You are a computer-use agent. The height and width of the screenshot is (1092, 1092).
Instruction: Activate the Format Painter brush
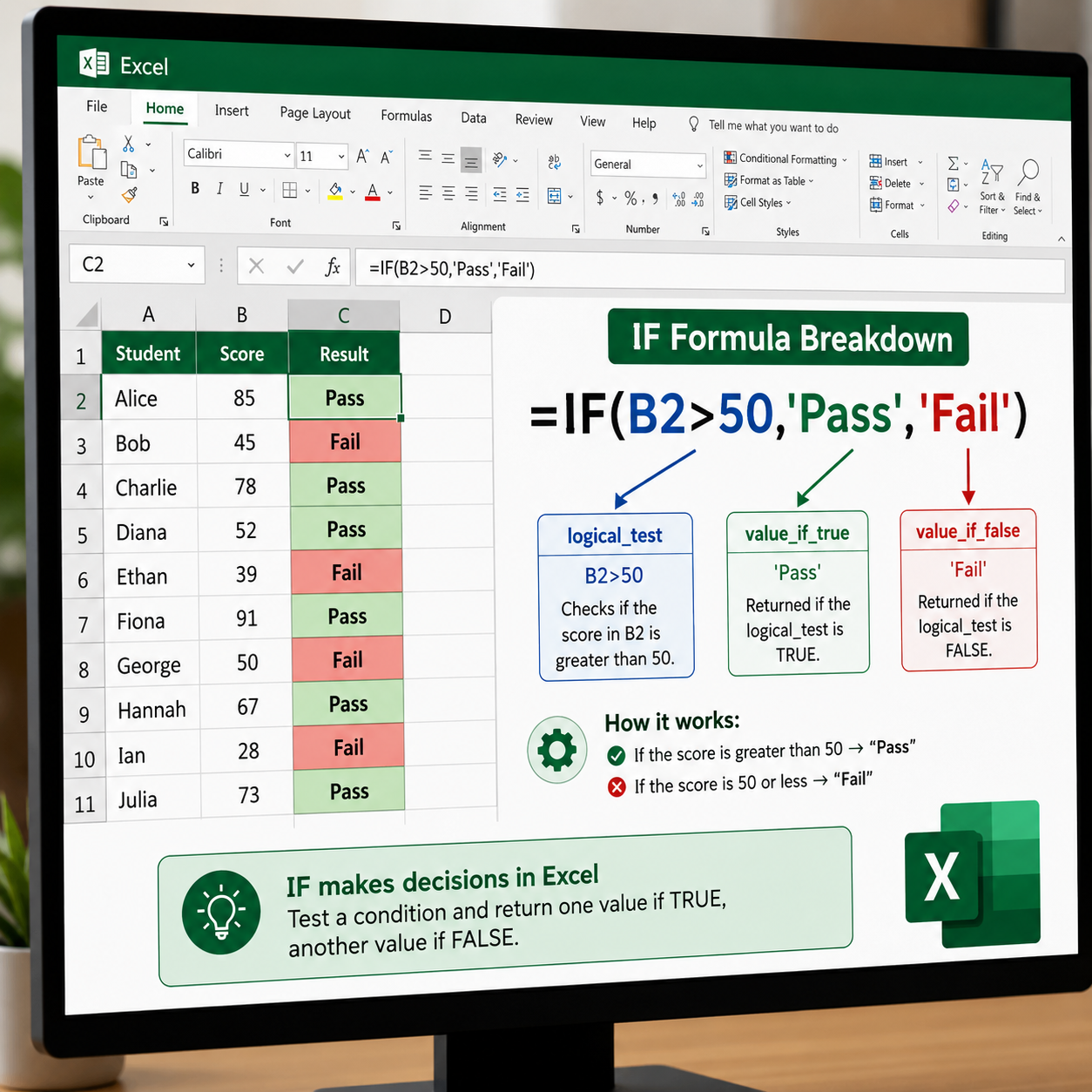pyautogui.click(x=130, y=195)
